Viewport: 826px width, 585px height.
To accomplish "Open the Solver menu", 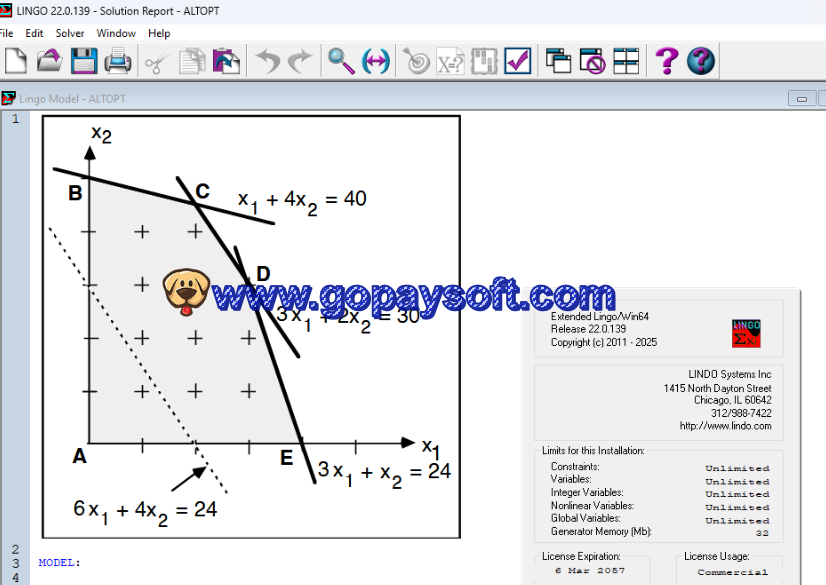I will [70, 33].
